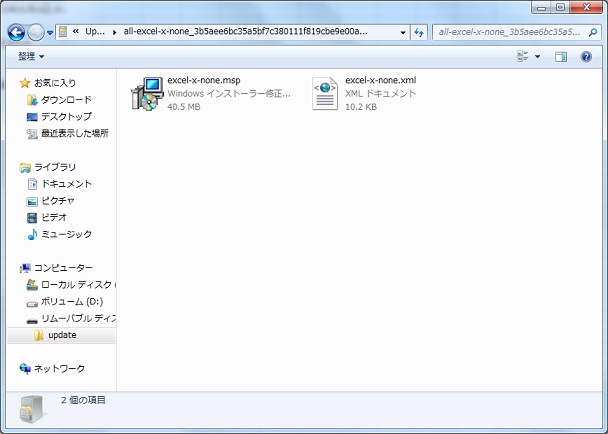Open the 整理 (Organize) menu
The image size is (608, 434).
pyautogui.click(x=31, y=57)
